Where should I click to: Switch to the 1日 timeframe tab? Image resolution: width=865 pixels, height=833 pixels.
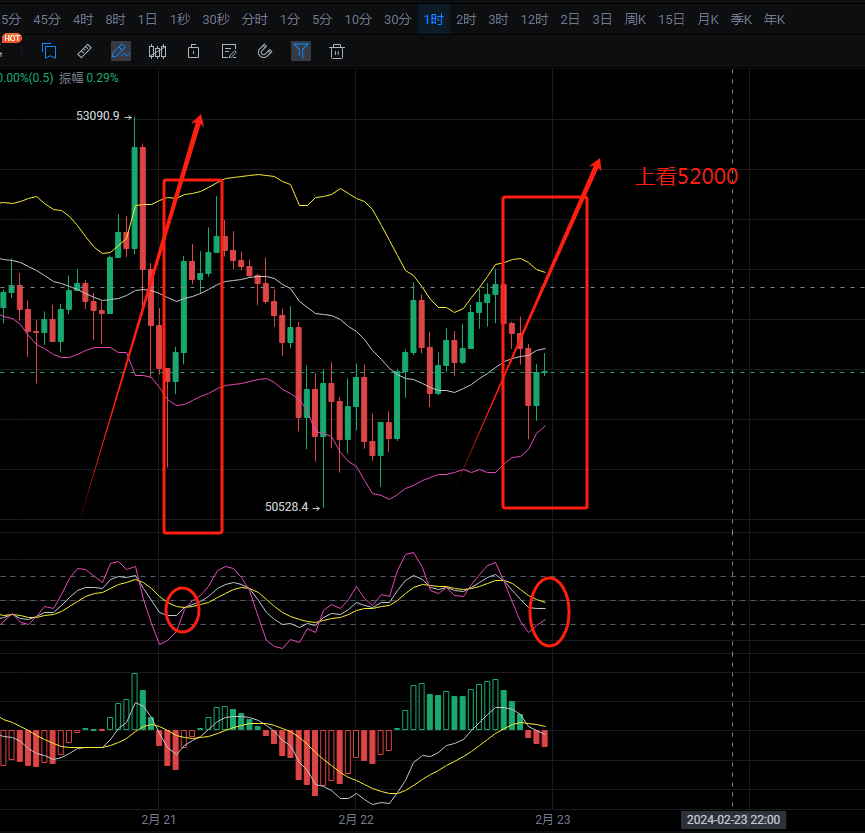(x=147, y=18)
